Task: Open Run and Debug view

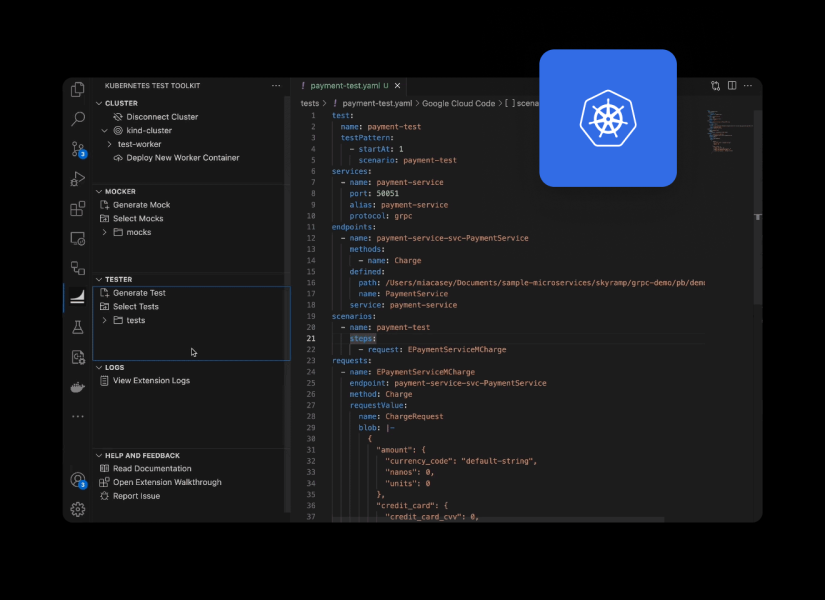Action: [x=77, y=179]
